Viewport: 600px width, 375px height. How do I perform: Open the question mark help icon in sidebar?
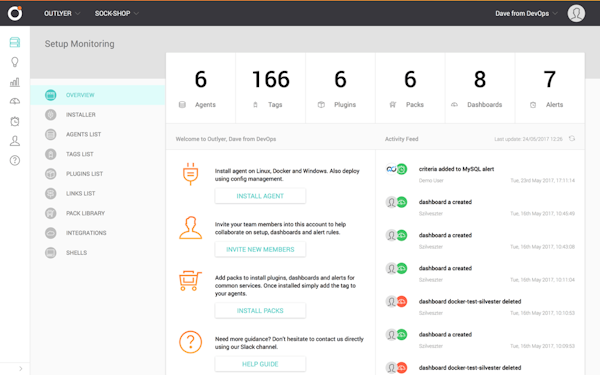click(x=15, y=160)
